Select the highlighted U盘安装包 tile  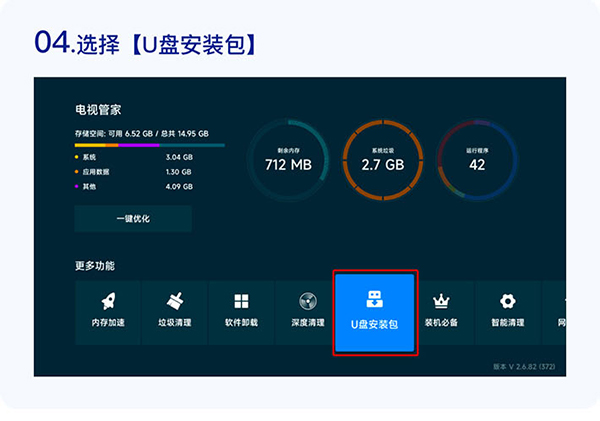[x=375, y=312]
